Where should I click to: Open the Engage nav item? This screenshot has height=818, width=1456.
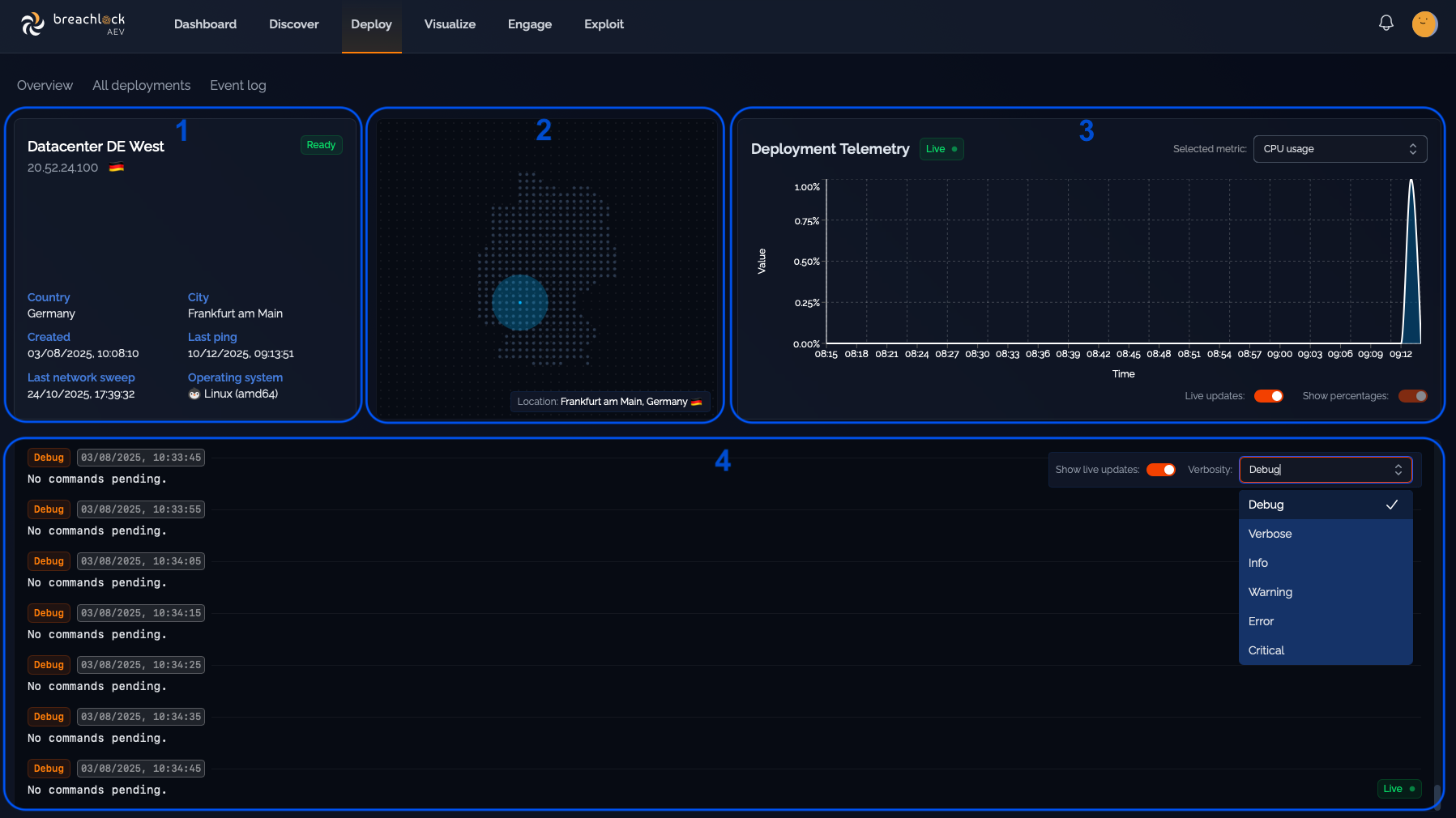(x=530, y=24)
